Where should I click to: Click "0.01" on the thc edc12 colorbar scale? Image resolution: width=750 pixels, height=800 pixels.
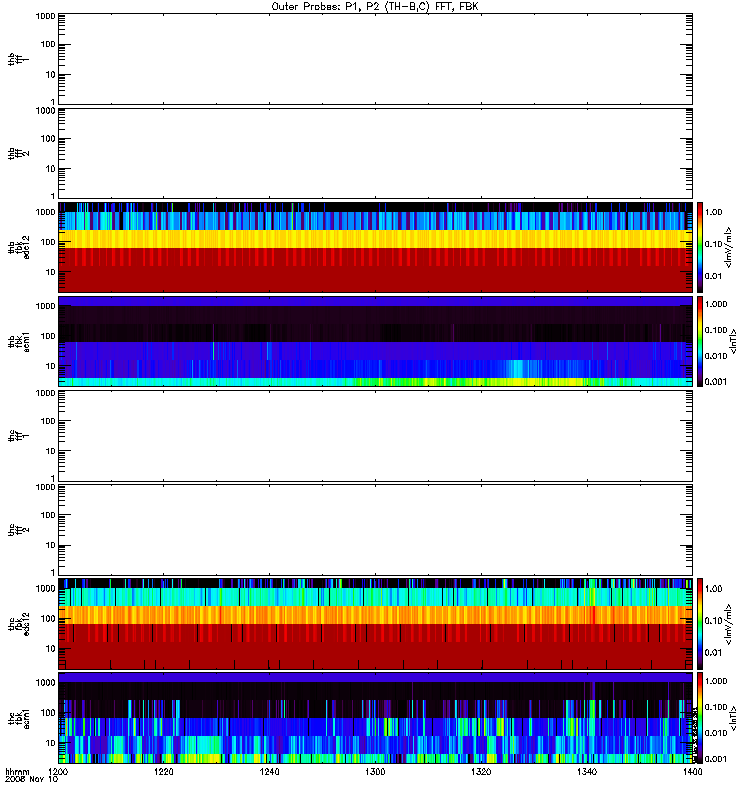click(713, 653)
